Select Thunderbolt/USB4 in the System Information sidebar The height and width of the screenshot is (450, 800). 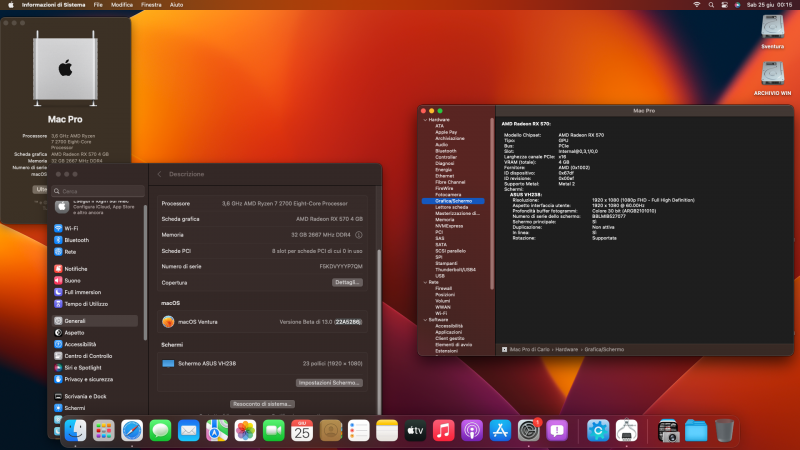coord(455,270)
